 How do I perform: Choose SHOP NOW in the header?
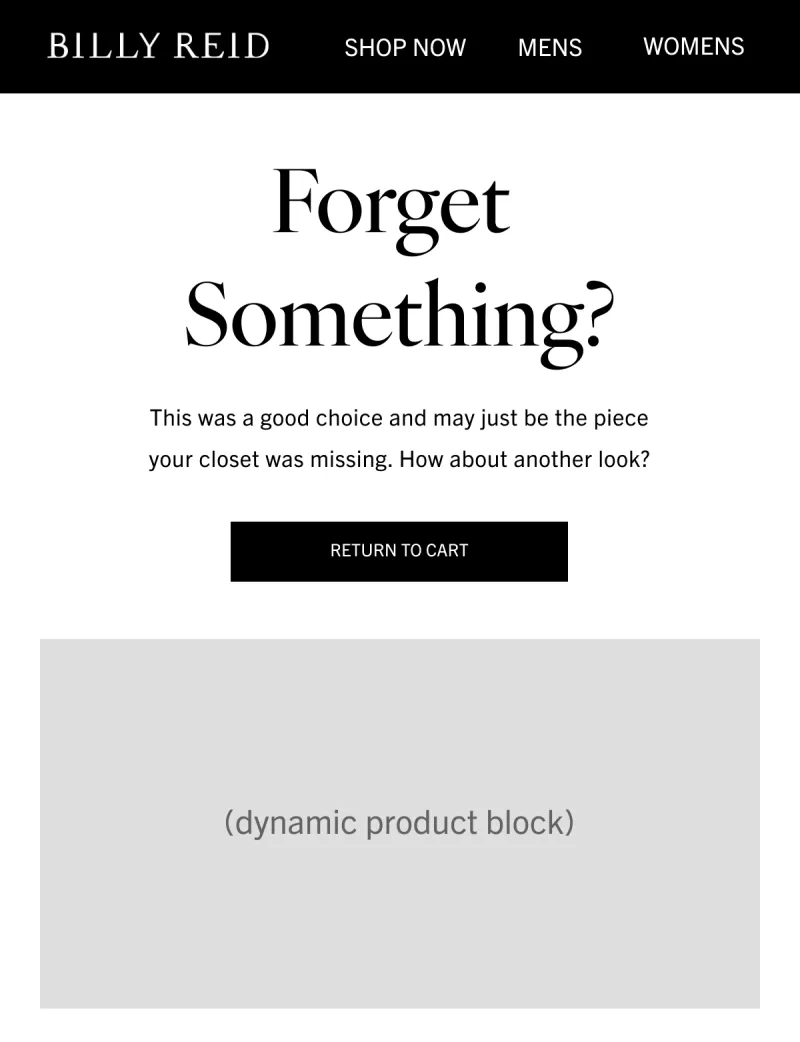tap(405, 47)
